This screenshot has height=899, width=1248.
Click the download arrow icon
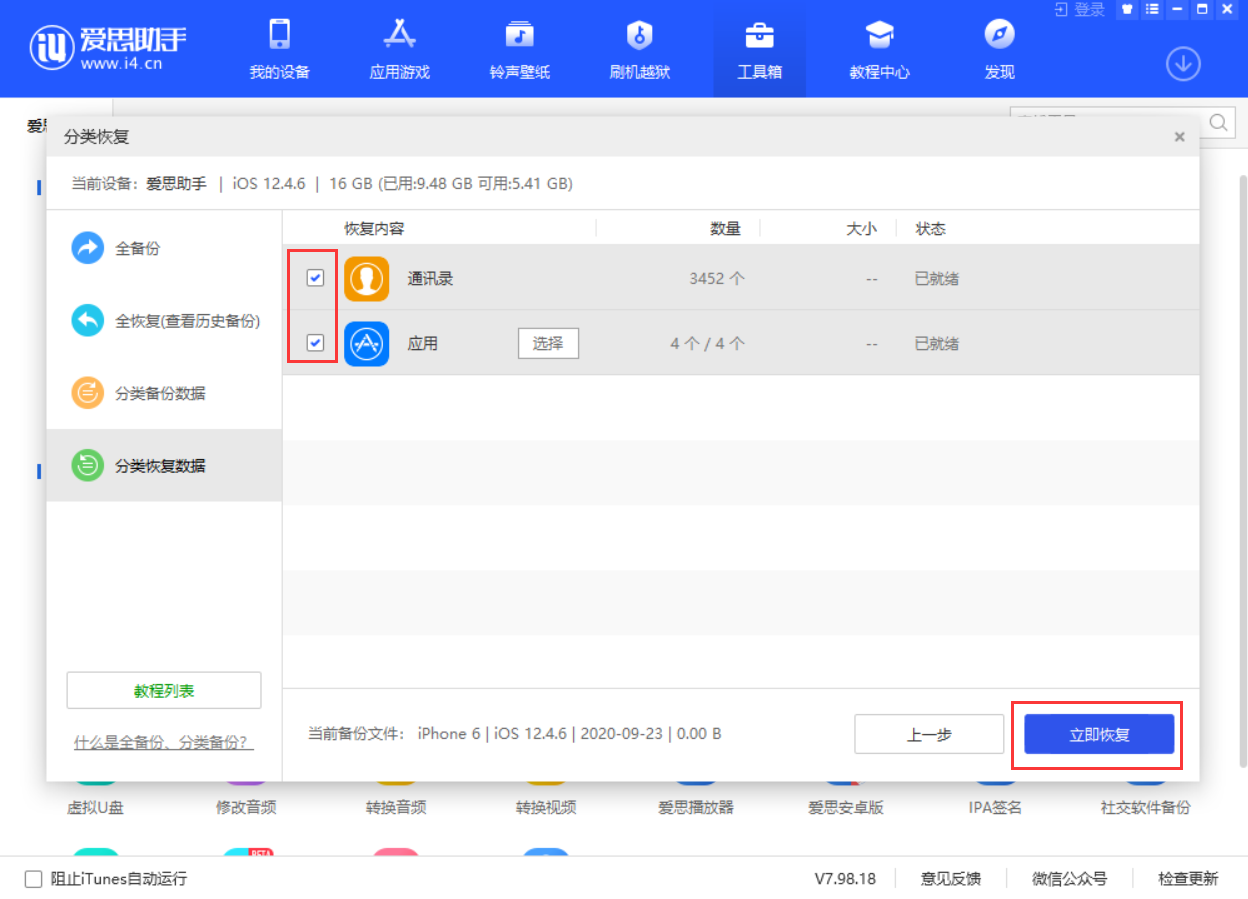tap(1183, 63)
